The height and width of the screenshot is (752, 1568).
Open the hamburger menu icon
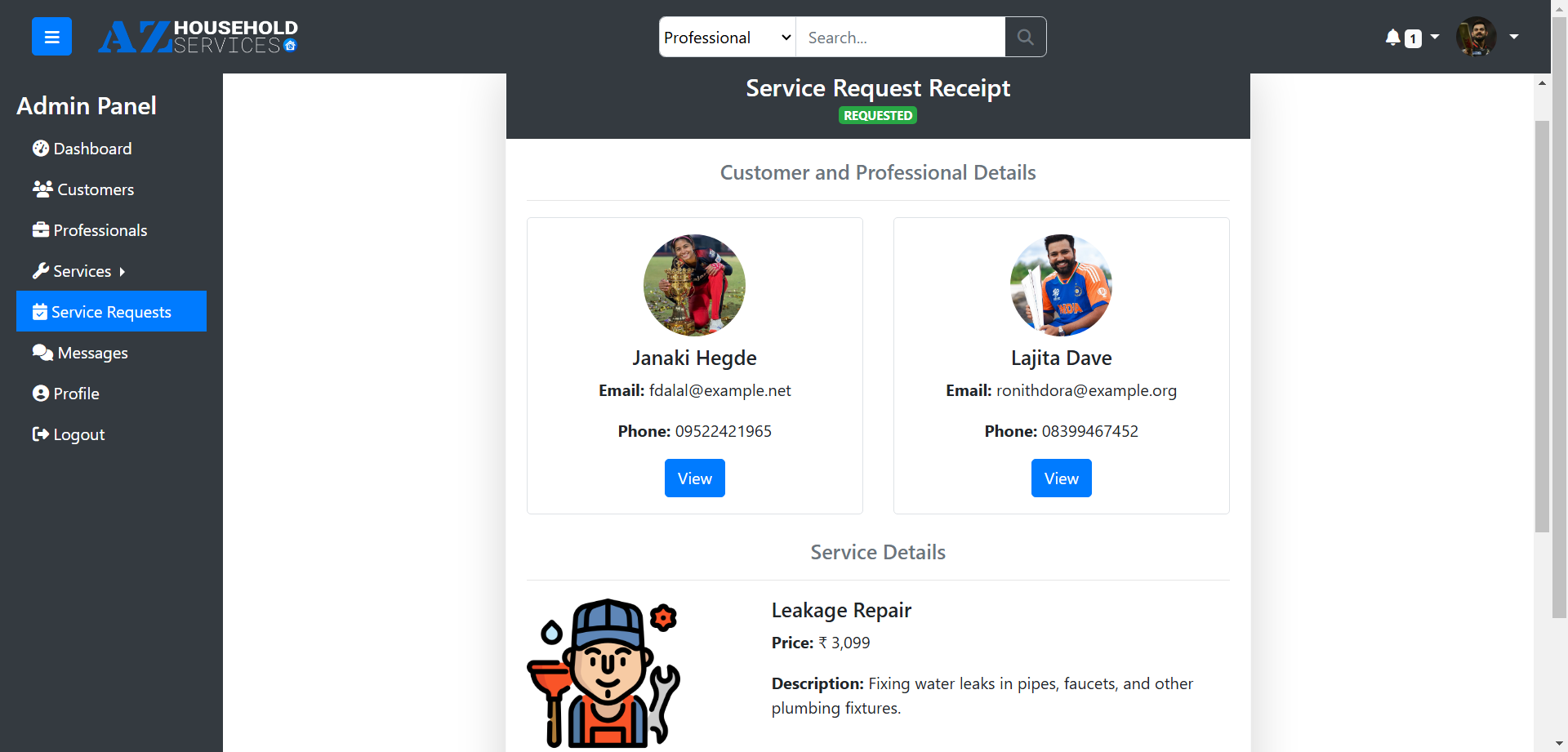tap(51, 36)
